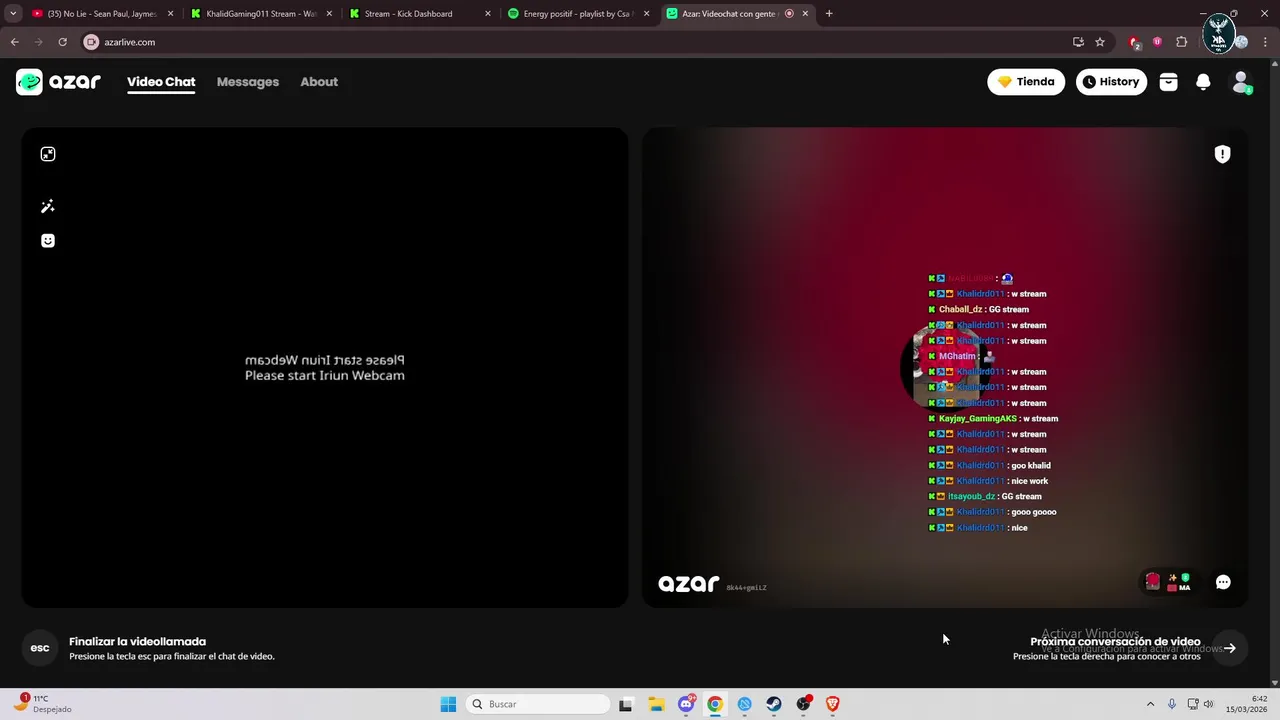This screenshot has width=1280, height=720.
Task: Close the Azar Videochat tab
Action: (x=805, y=14)
